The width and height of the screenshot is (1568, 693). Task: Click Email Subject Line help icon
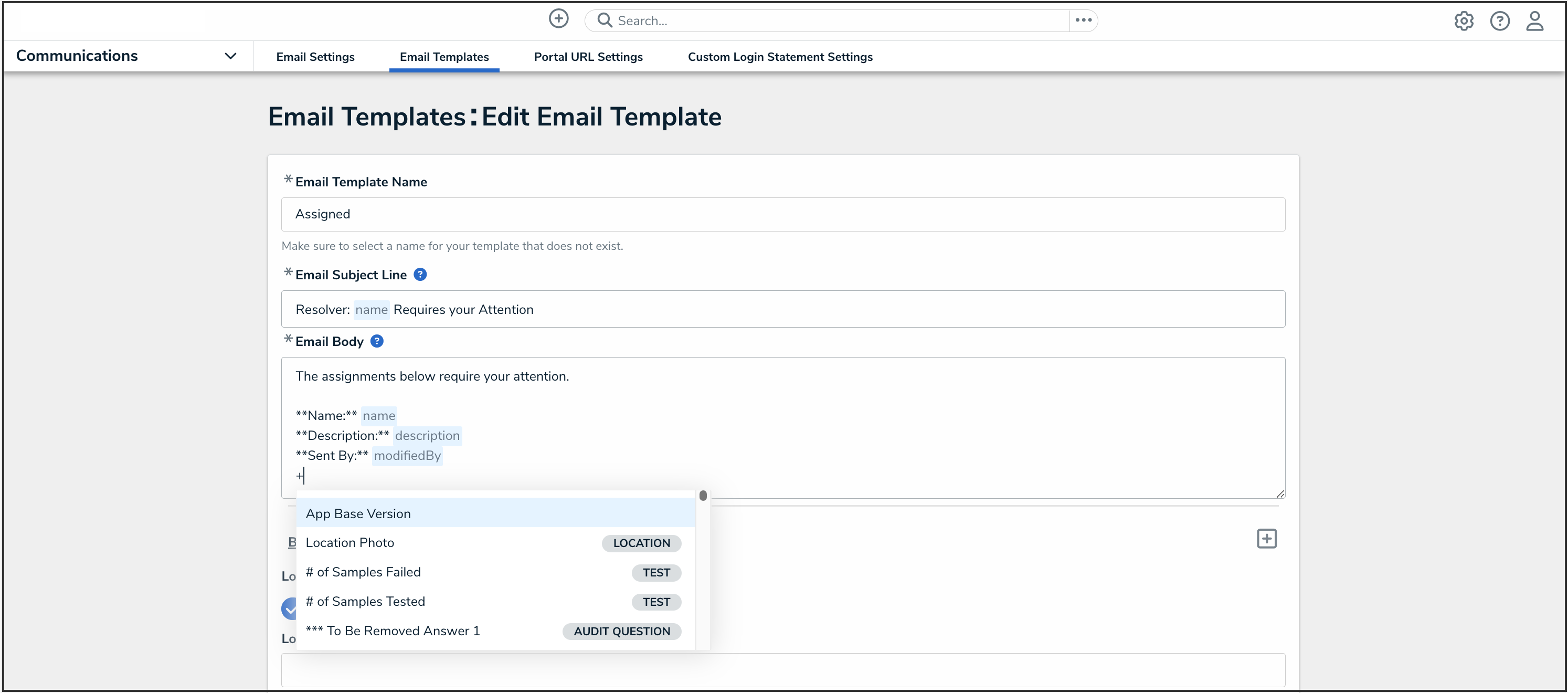(x=420, y=275)
